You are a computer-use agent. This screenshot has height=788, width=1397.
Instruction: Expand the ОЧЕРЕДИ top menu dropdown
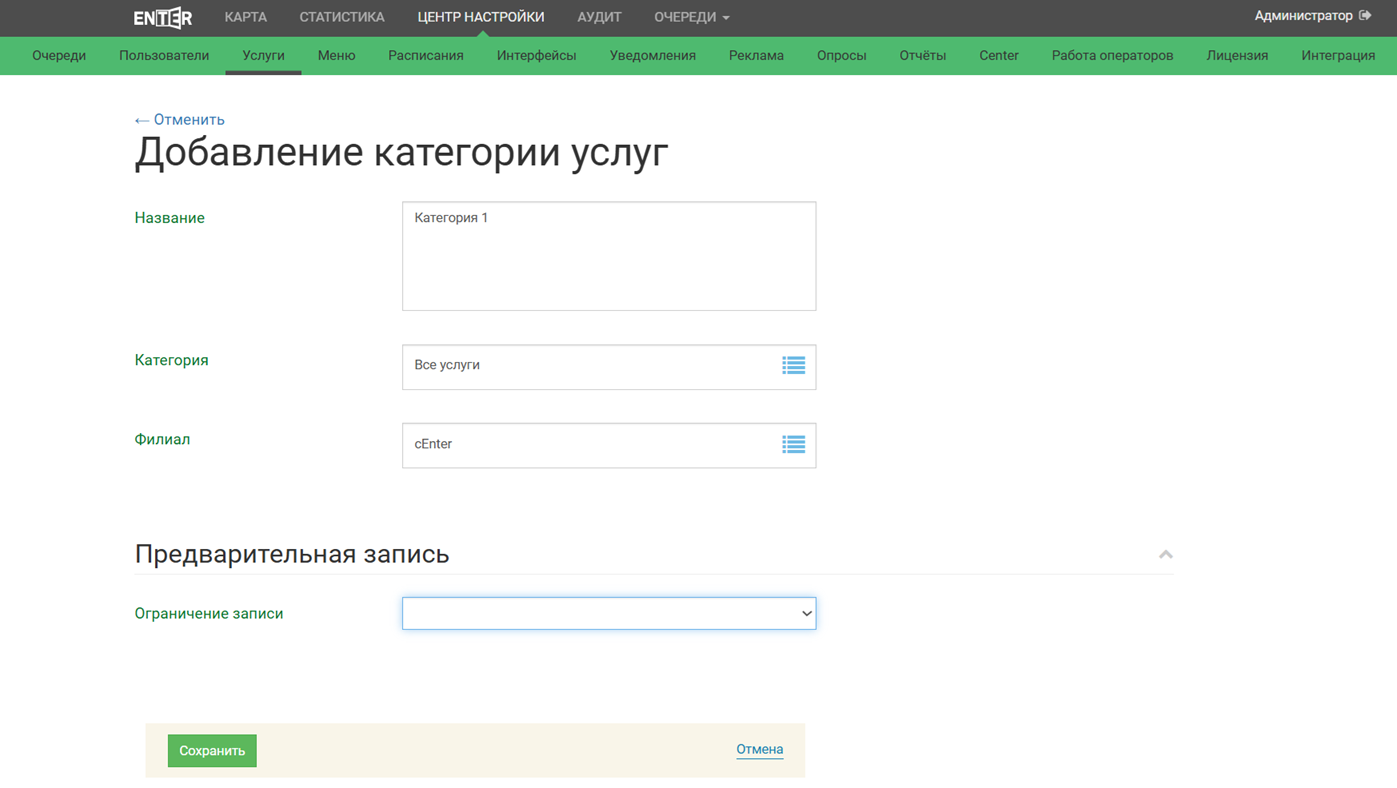coord(691,17)
